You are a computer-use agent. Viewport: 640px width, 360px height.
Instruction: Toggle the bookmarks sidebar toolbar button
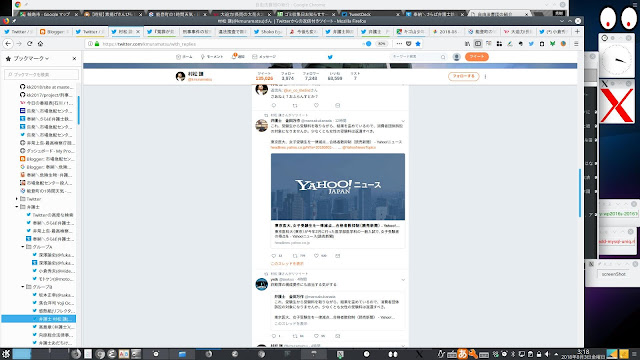[478, 44]
